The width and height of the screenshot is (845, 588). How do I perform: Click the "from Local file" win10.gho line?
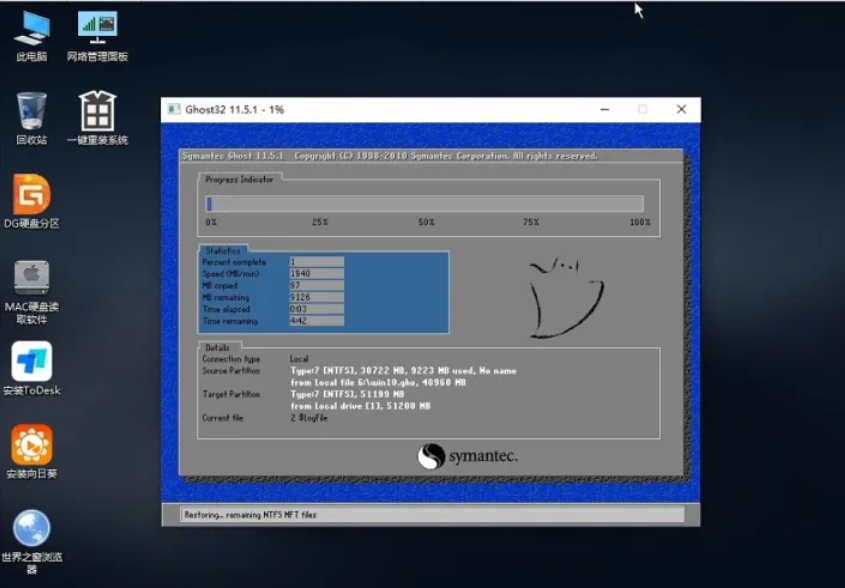[378, 383]
